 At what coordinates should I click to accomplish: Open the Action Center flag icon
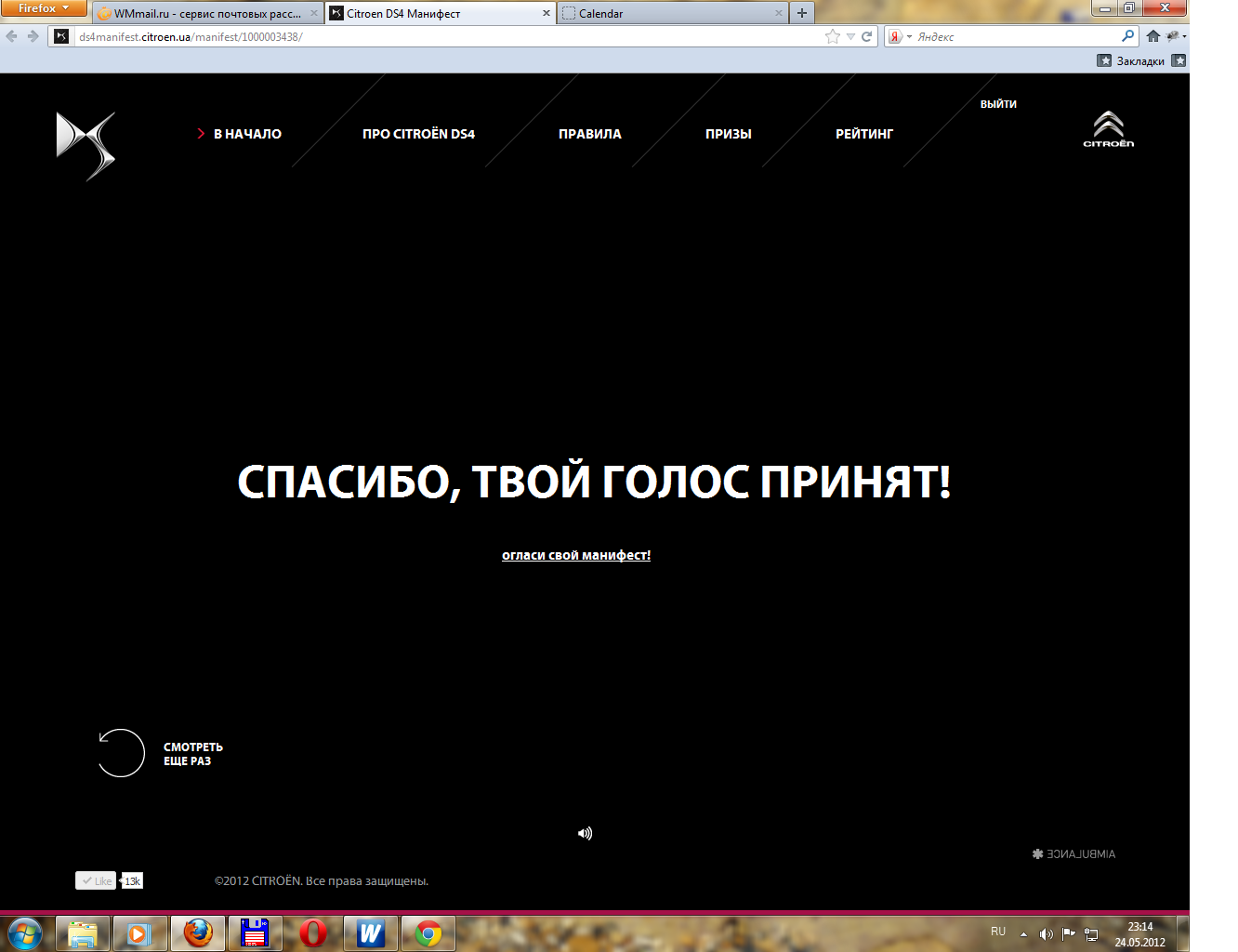[x=1068, y=933]
